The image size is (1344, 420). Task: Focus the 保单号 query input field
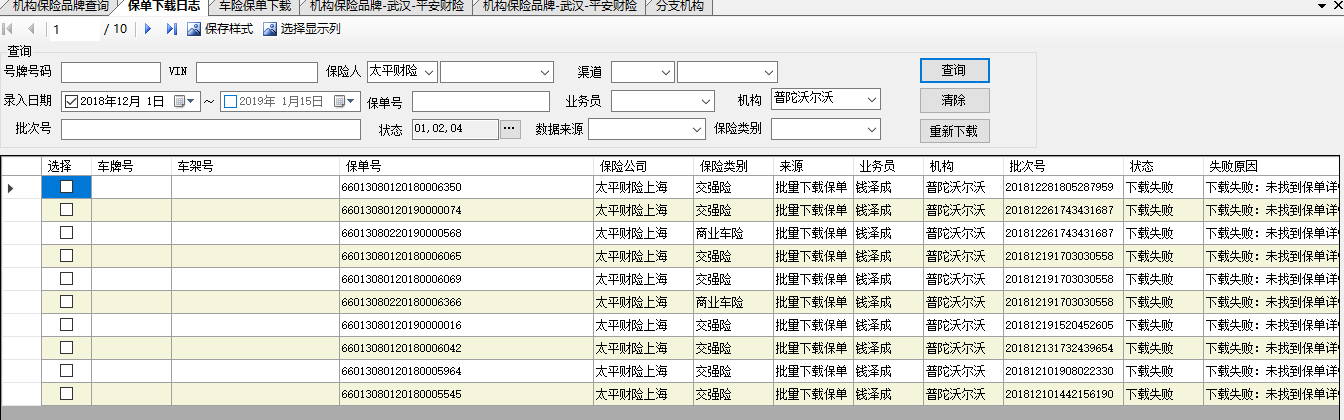[x=481, y=101]
